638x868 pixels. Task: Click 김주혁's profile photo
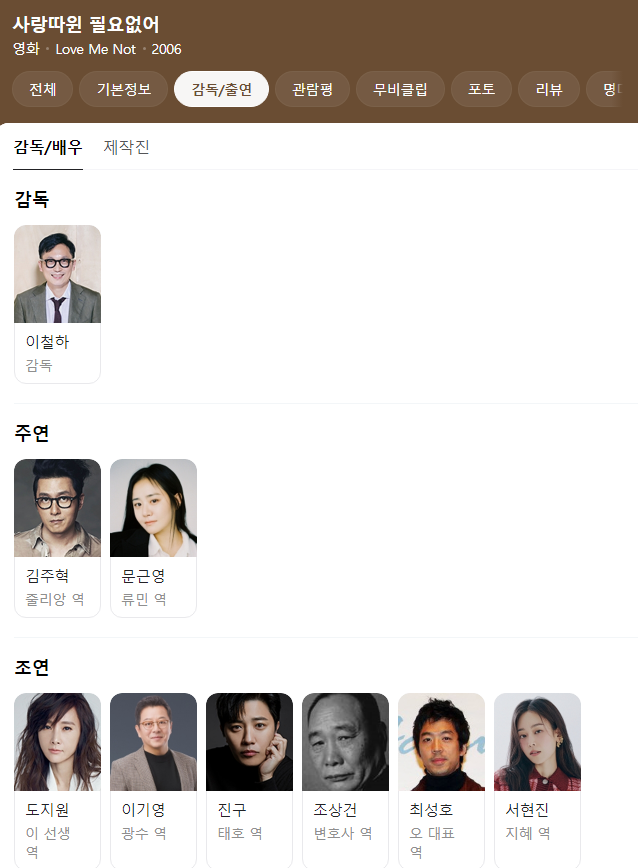point(58,508)
